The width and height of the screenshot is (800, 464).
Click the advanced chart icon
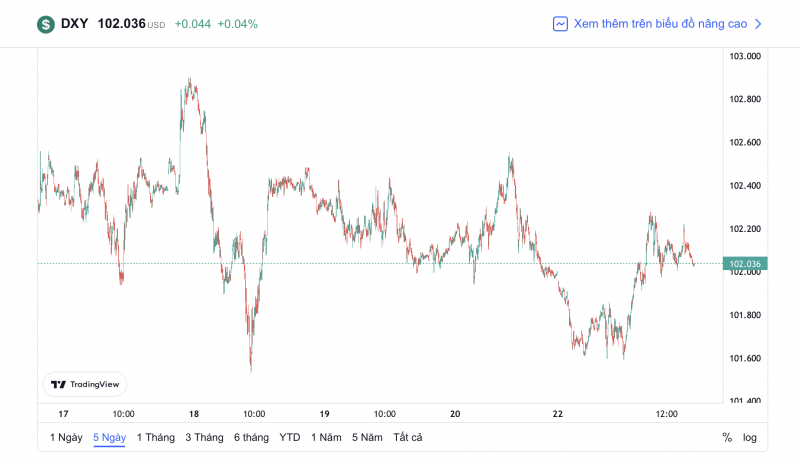[x=561, y=24]
